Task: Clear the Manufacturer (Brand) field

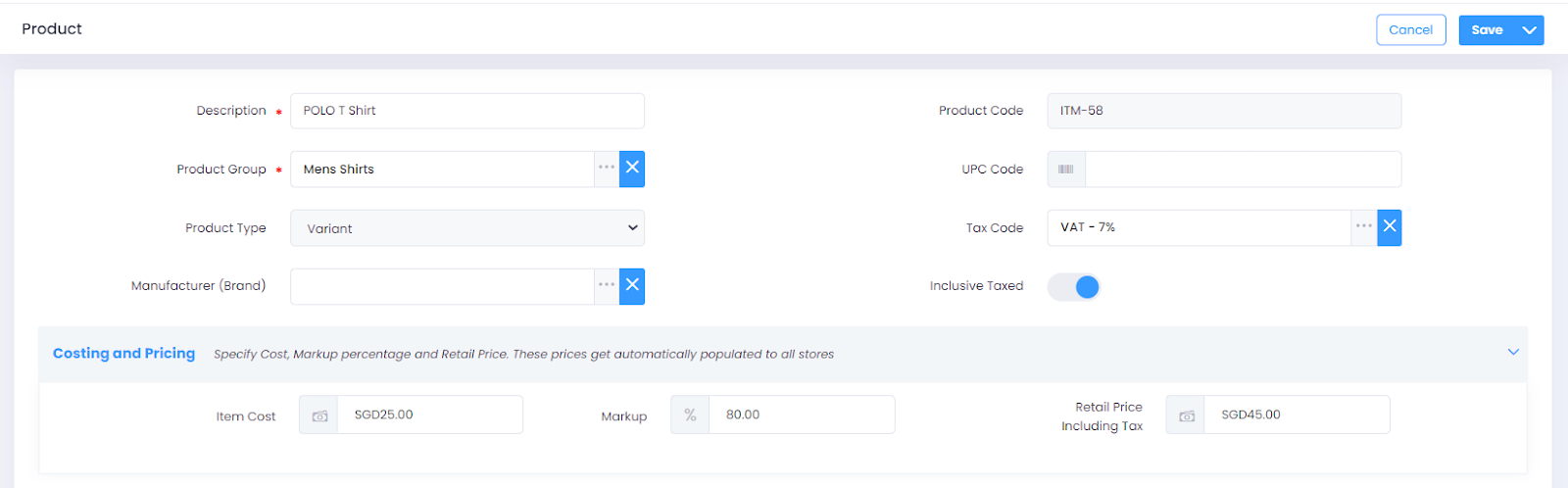Action: [632, 286]
